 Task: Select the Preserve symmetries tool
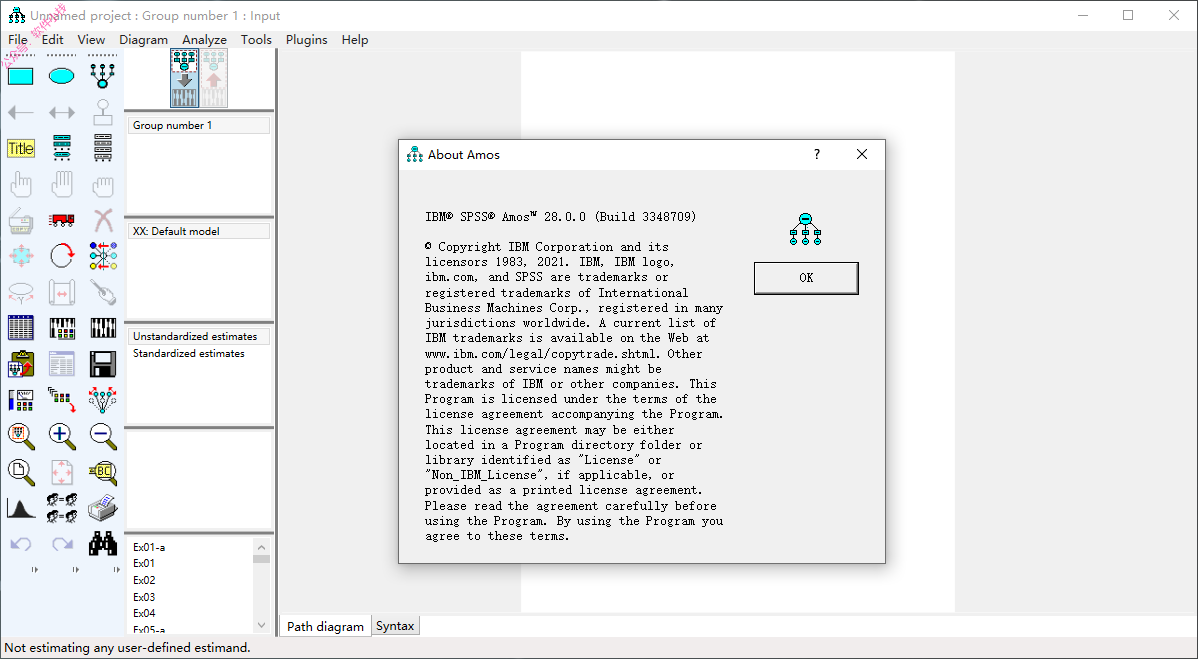pos(103,399)
